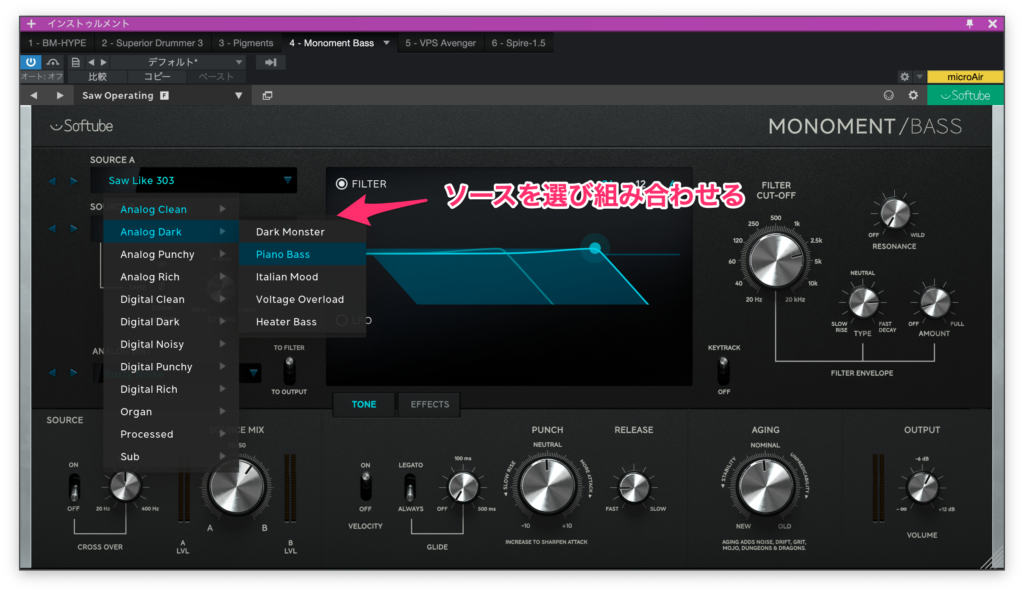Expand the Saw Operating preset list
1024x593 pixels.
(x=239, y=96)
